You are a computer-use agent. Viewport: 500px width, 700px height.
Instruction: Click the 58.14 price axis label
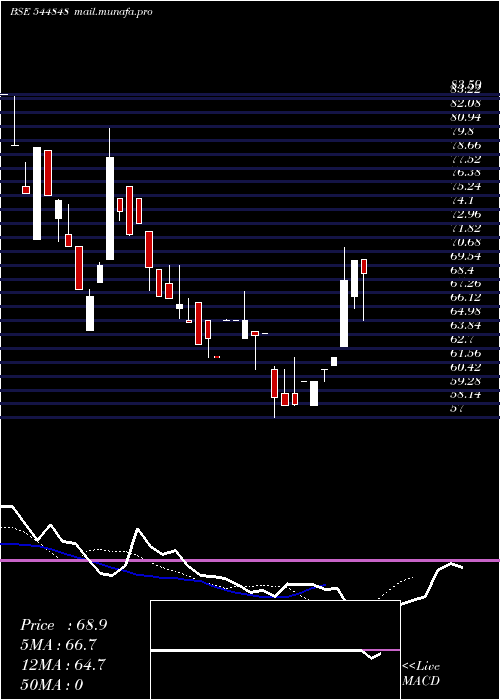tap(466, 394)
